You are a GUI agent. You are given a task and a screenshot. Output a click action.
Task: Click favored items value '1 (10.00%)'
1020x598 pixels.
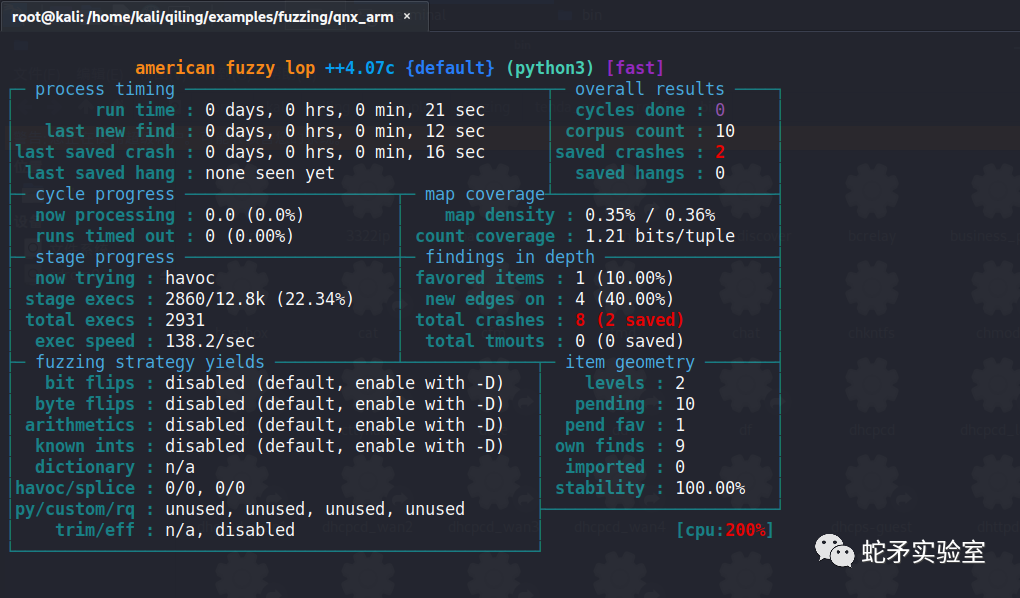[624, 278]
